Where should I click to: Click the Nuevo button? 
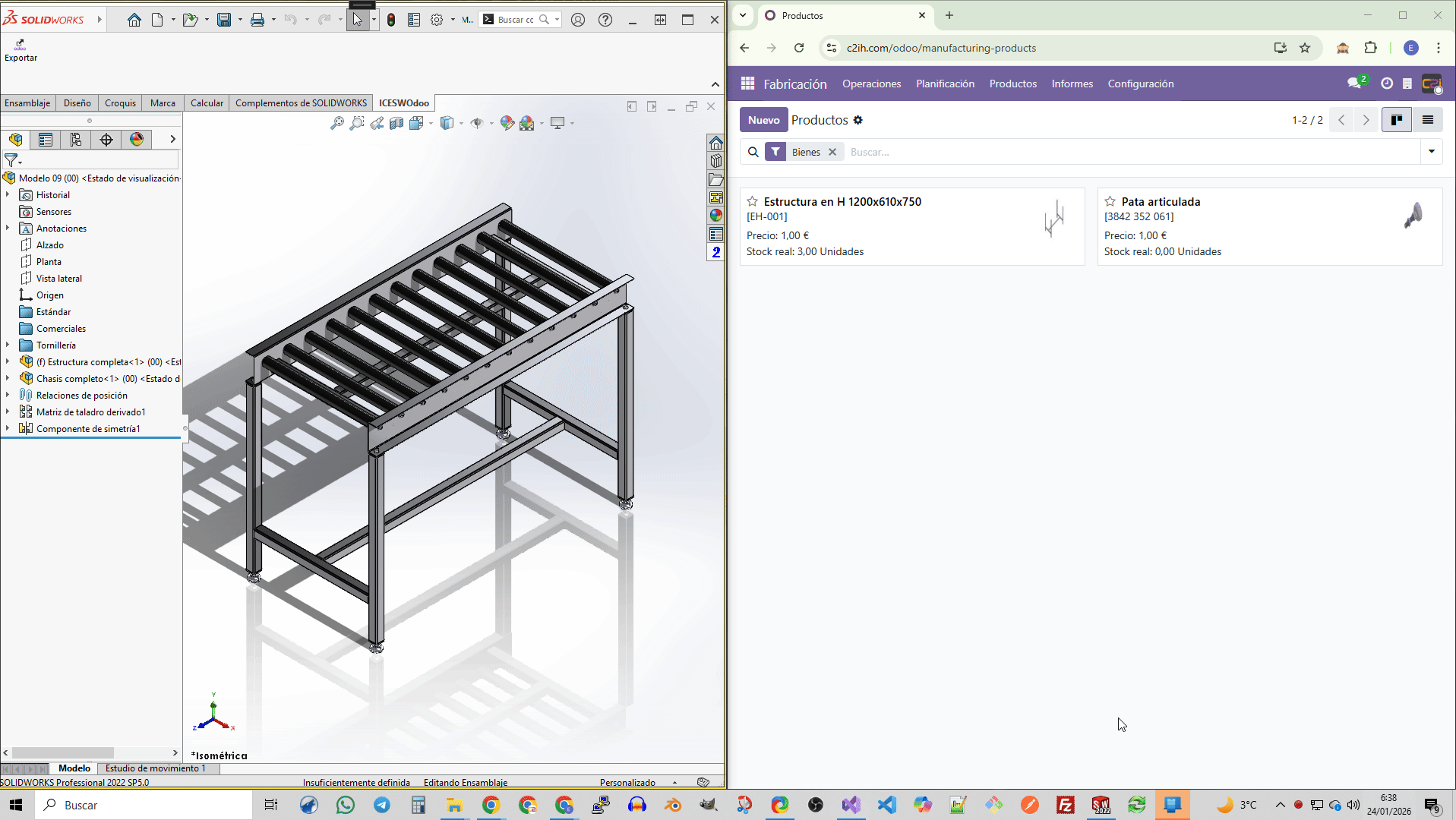(763, 120)
